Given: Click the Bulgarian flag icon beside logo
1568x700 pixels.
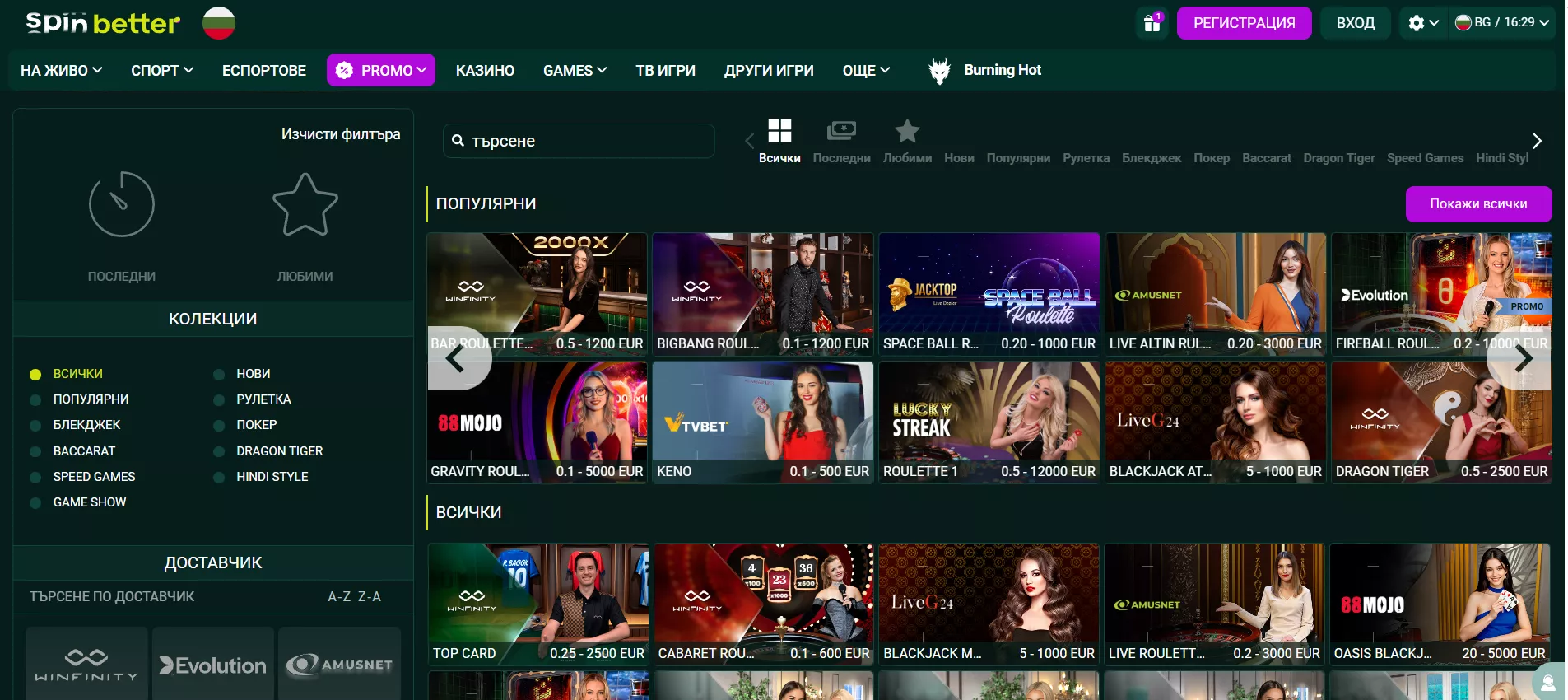Looking at the screenshot, I should click(x=219, y=23).
